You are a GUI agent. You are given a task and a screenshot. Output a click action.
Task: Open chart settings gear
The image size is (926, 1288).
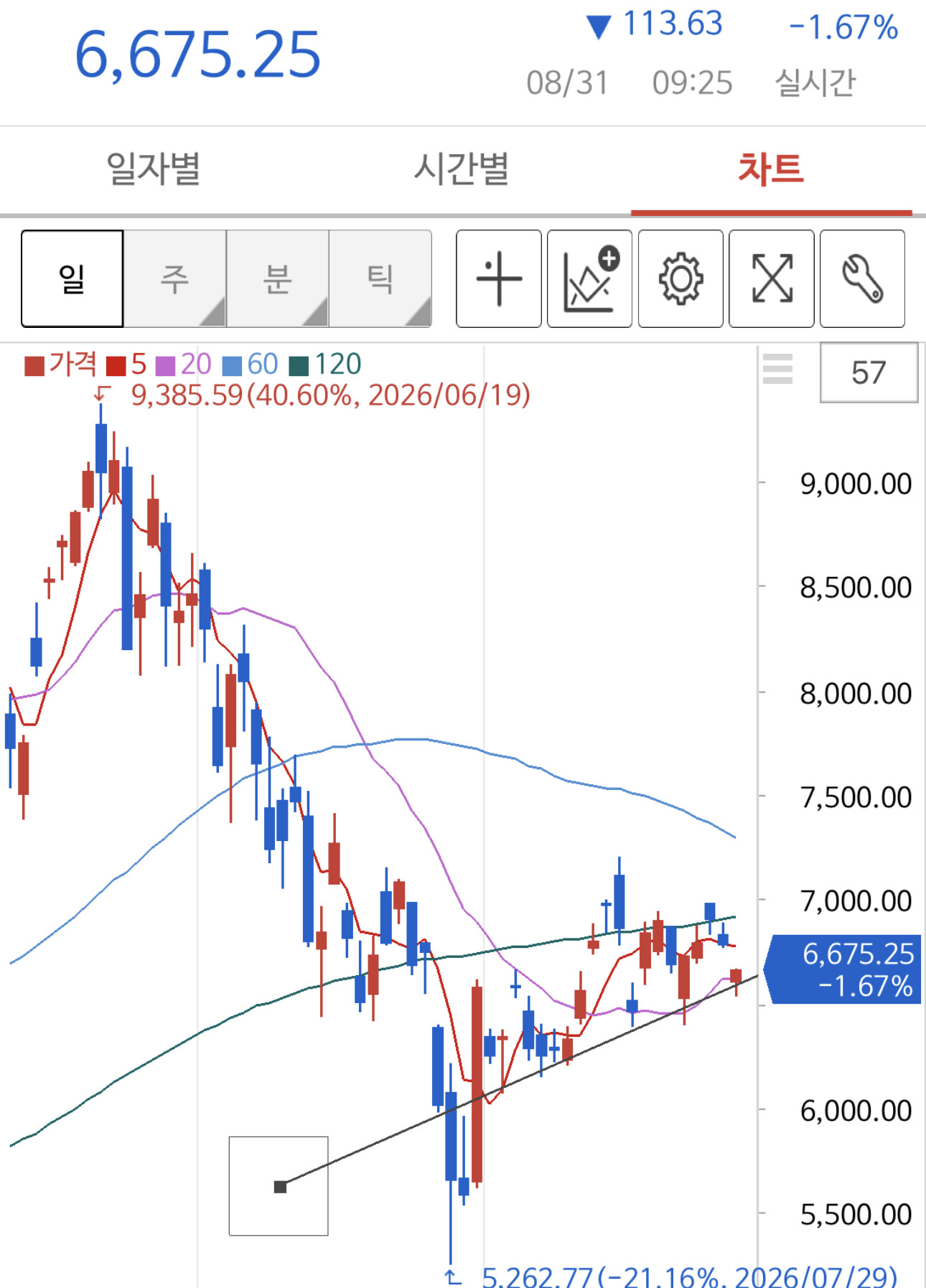(x=681, y=278)
